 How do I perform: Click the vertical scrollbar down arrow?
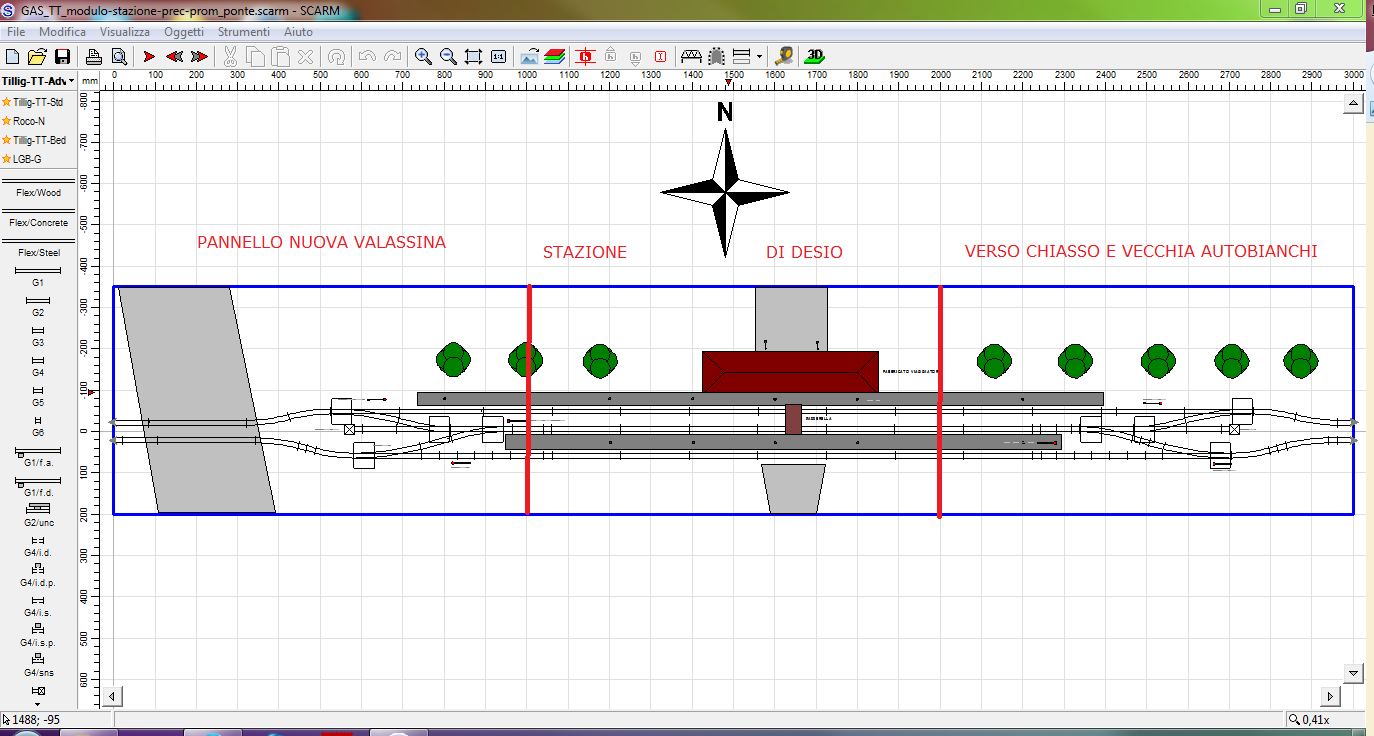point(1353,673)
